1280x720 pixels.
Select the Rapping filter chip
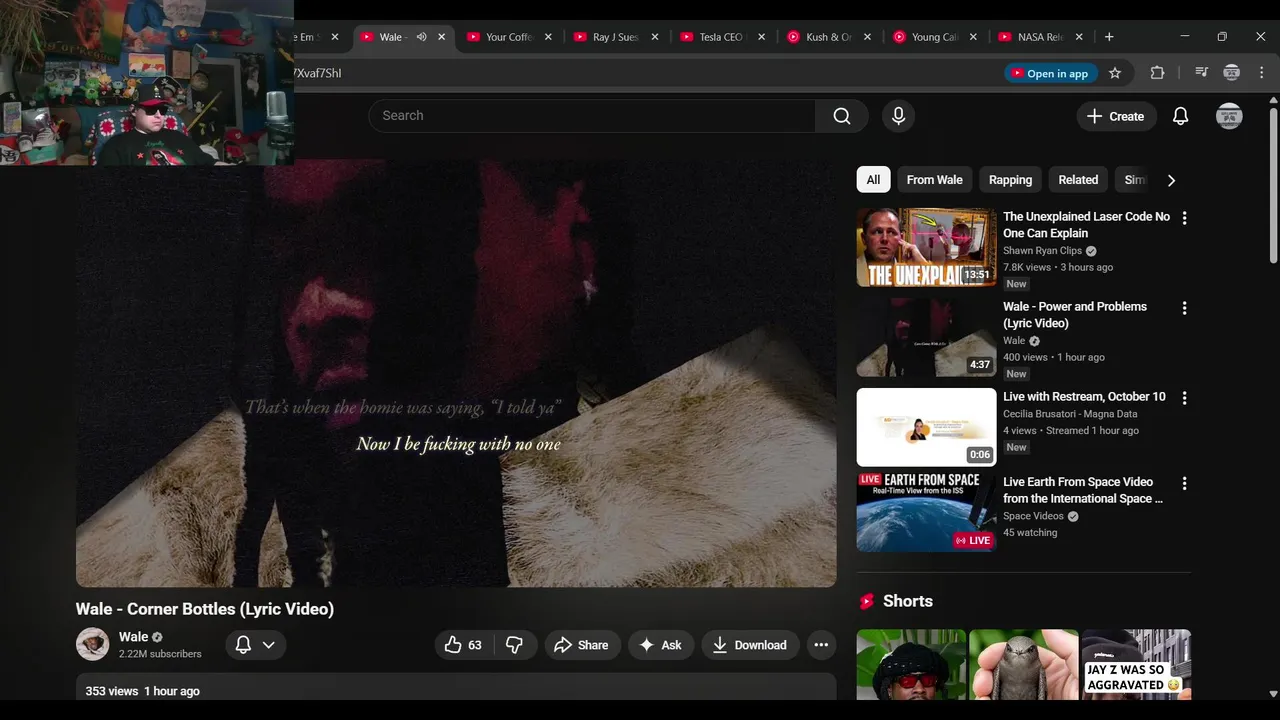pyautogui.click(x=1010, y=180)
